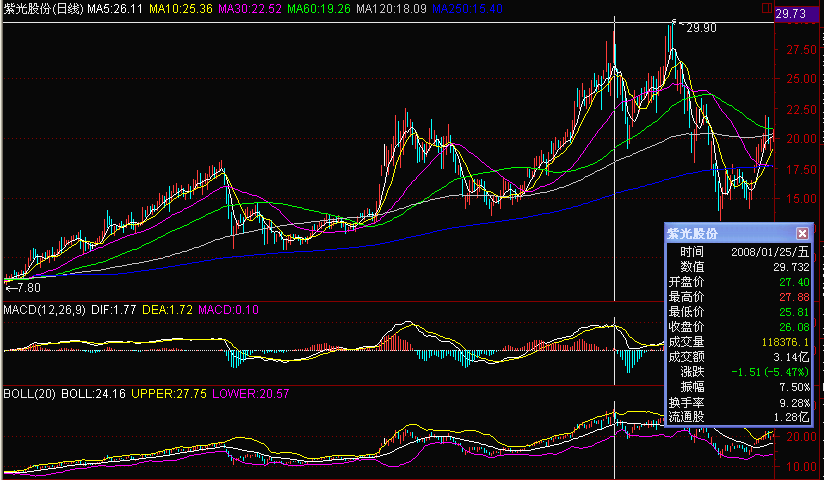Click the 成交量 volume row in popup

coord(738,340)
